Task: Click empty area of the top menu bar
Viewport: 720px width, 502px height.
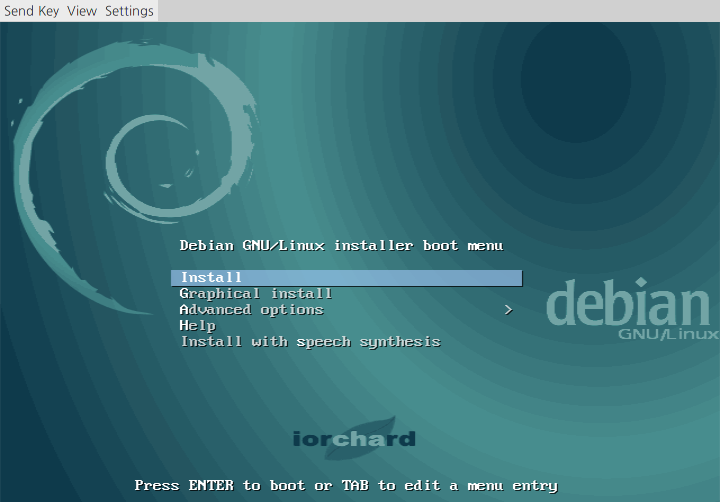Action: [440, 11]
